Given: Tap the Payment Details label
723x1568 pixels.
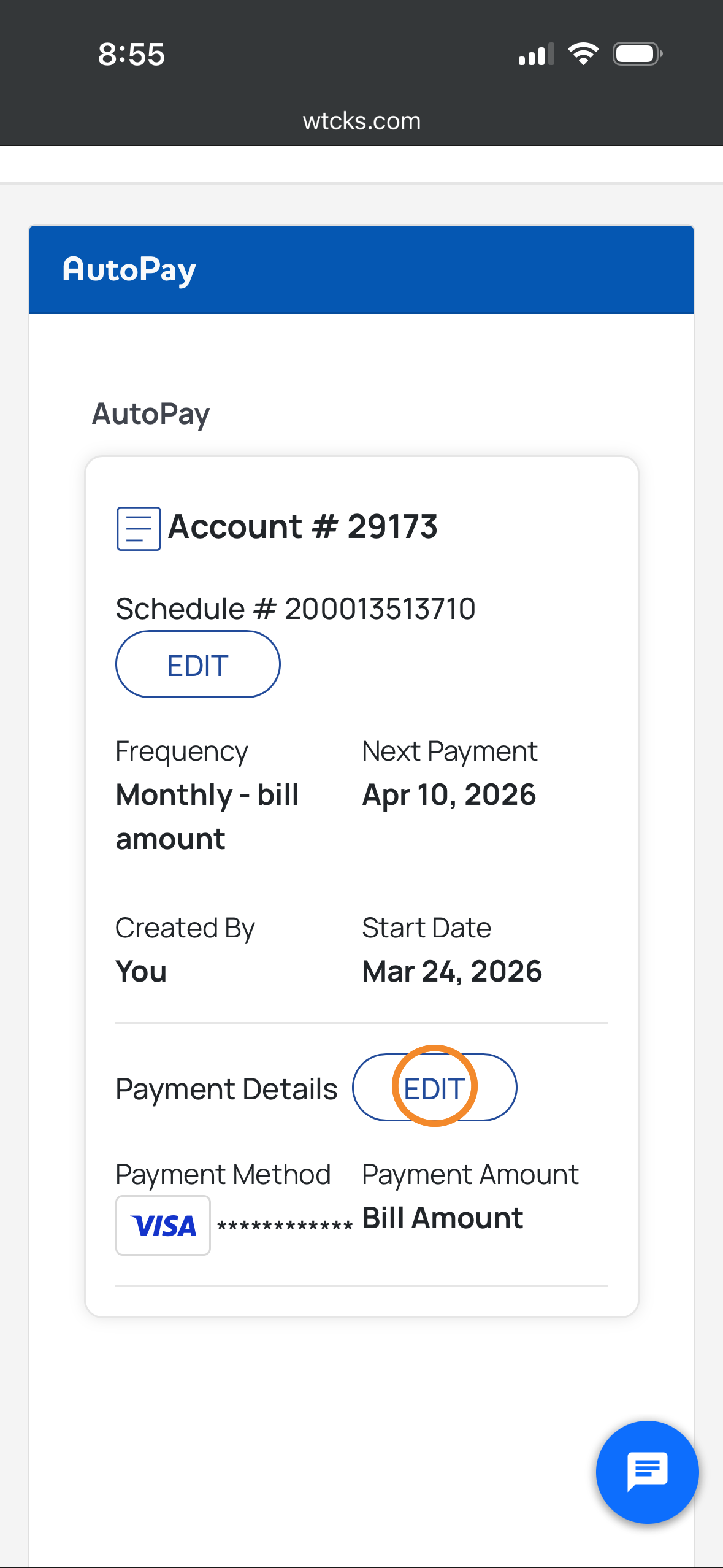Looking at the screenshot, I should tap(226, 1089).
